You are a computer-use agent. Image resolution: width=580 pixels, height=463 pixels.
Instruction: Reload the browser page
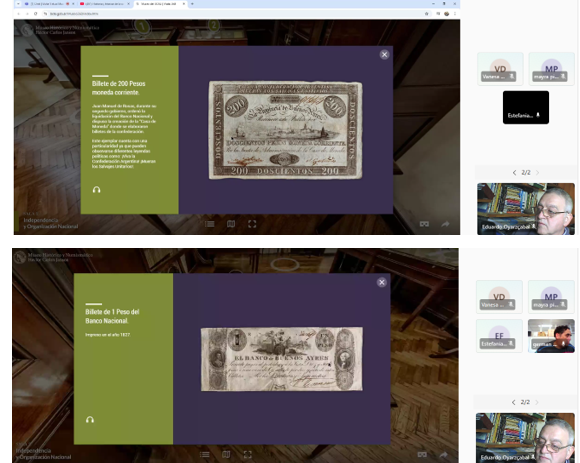click(36, 14)
